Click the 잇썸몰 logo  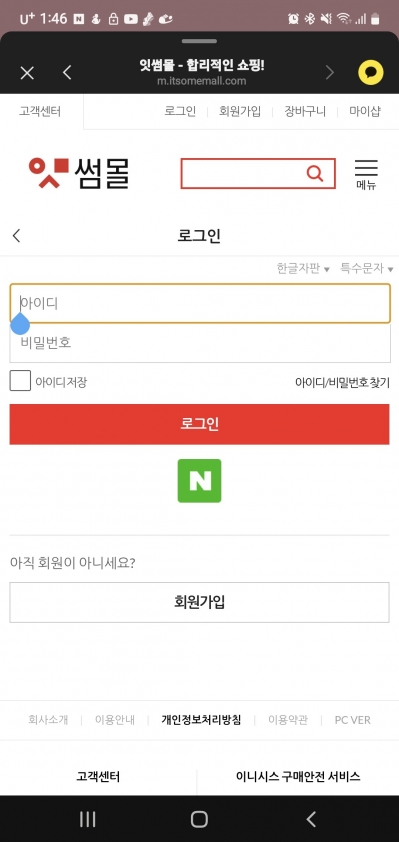click(79, 173)
